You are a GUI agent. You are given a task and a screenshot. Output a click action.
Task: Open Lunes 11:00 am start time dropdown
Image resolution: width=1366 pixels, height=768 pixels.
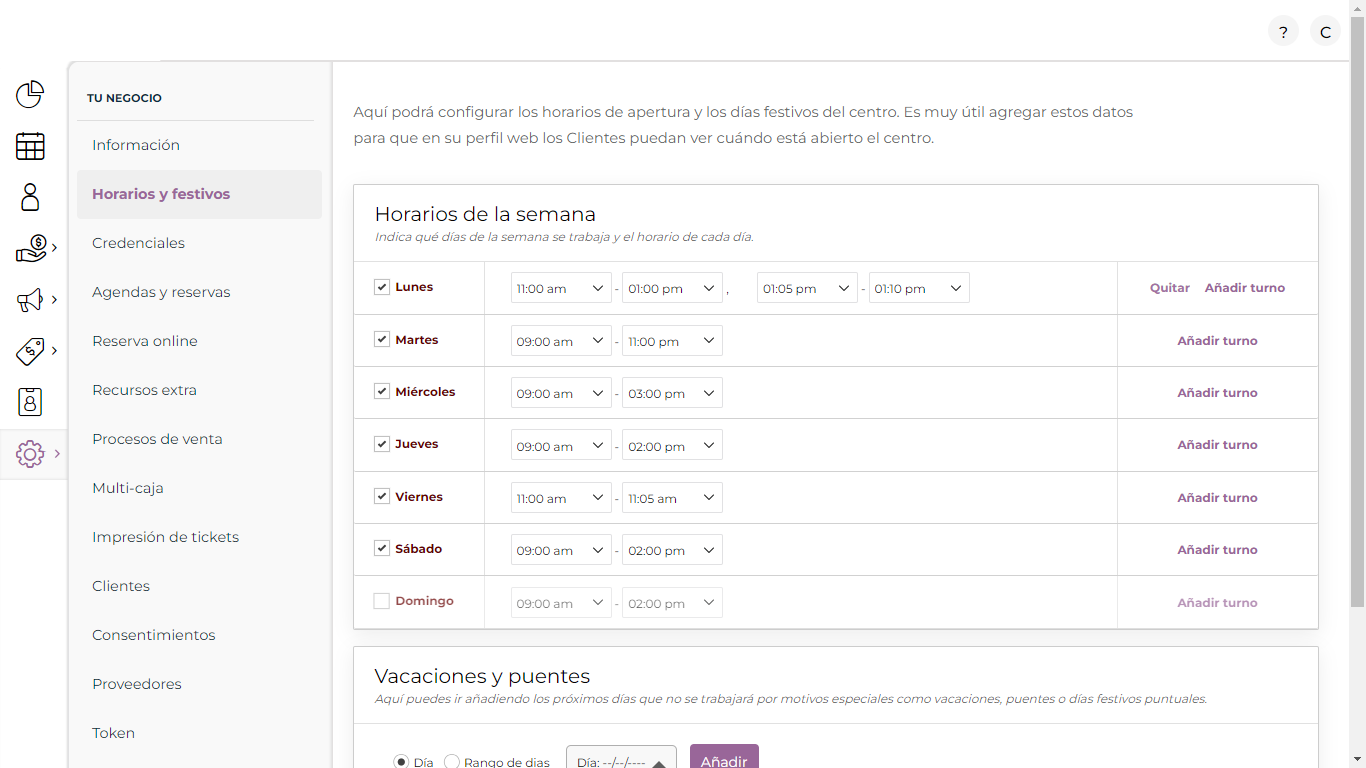coord(561,288)
